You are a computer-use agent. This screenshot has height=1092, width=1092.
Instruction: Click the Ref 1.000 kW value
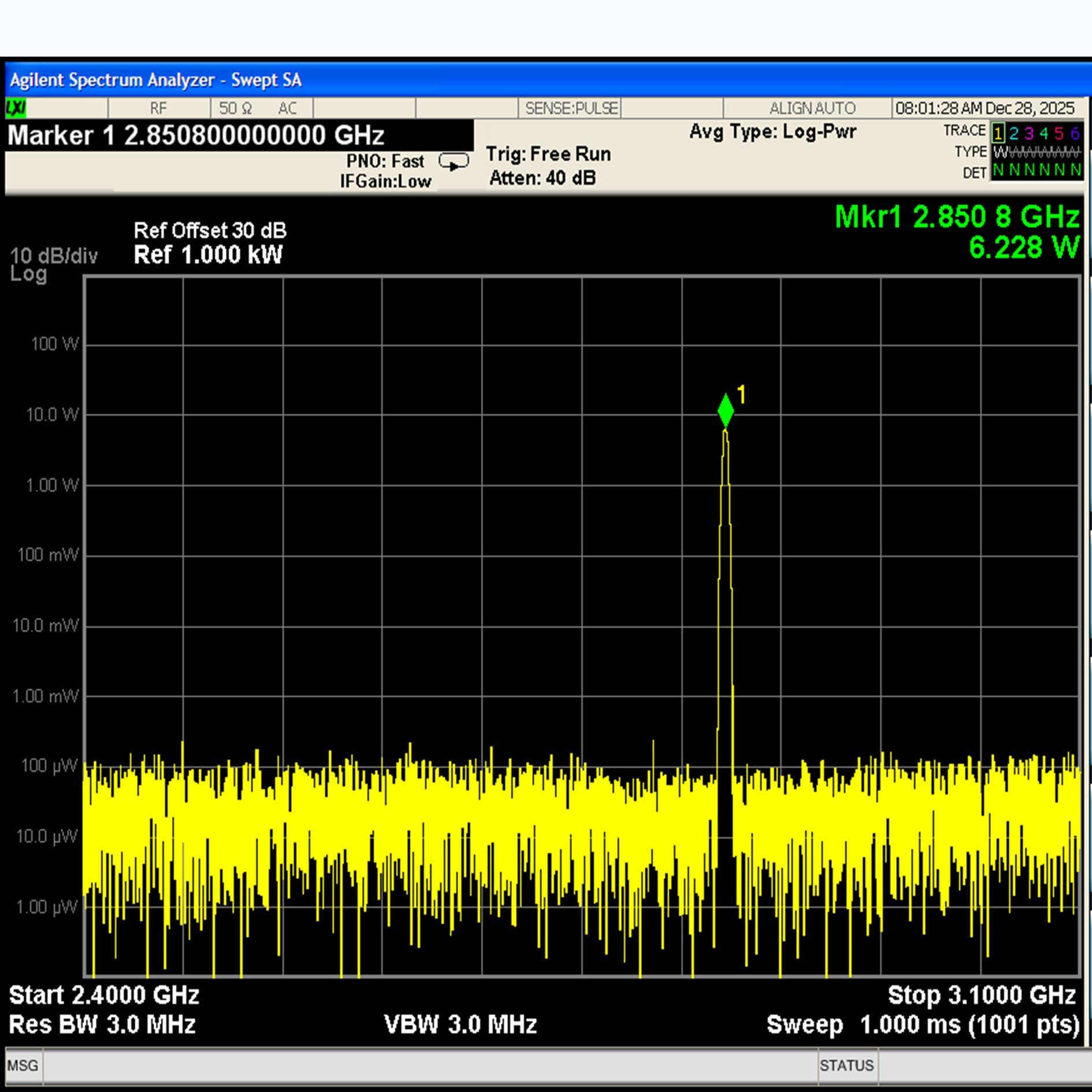point(208,255)
